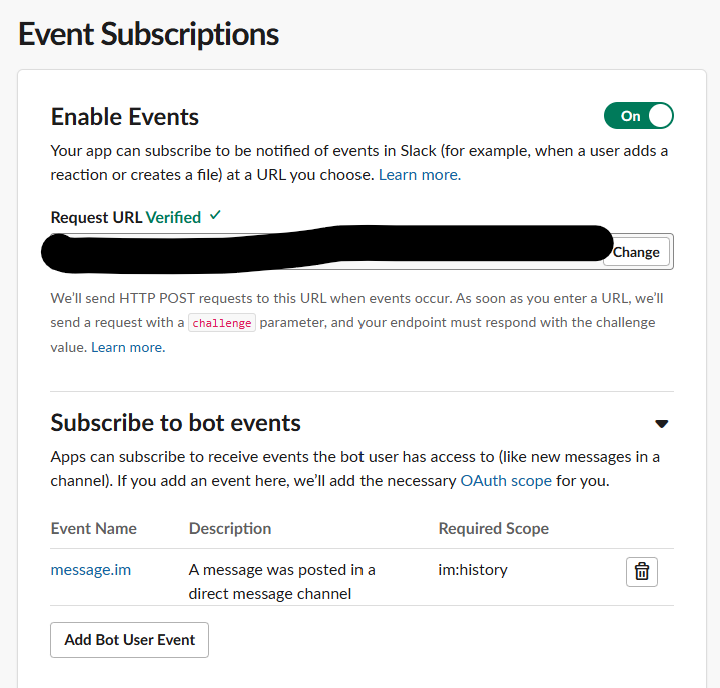720x688 pixels.
Task: Open the message.im event link
Action: tap(90, 570)
